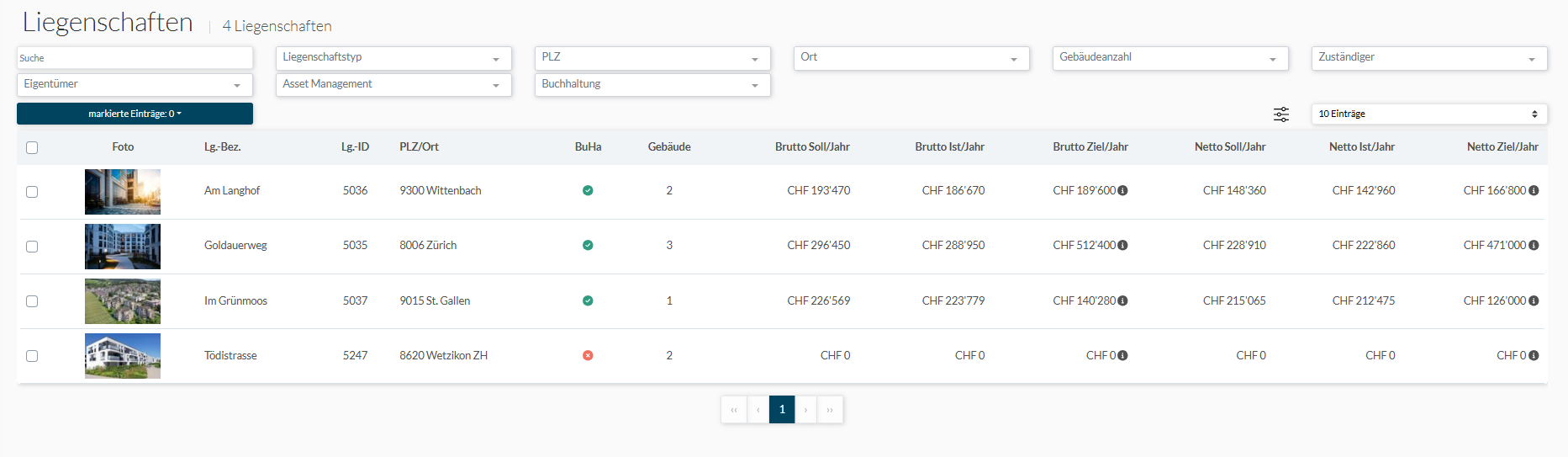Sort by the PLZ/Ort column header
This screenshot has height=457, width=1568.
419,147
